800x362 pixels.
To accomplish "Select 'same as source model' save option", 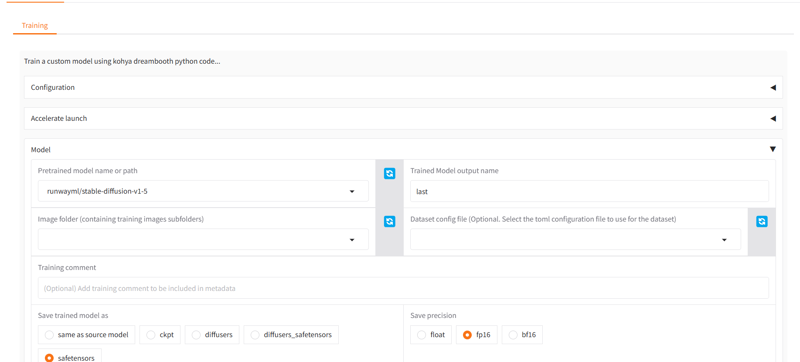I will click(x=87, y=335).
